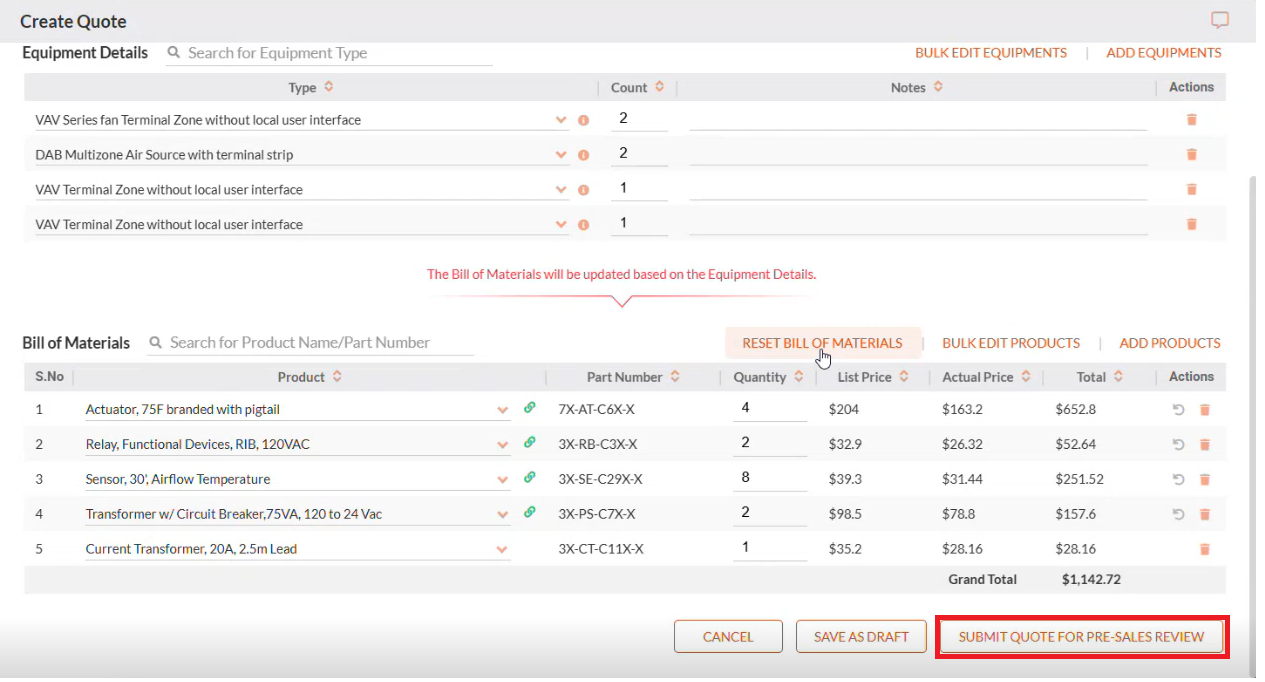The image size is (1265, 682).
Task: Edit count for VAV Series fan Terminal Zone
Action: (x=639, y=119)
